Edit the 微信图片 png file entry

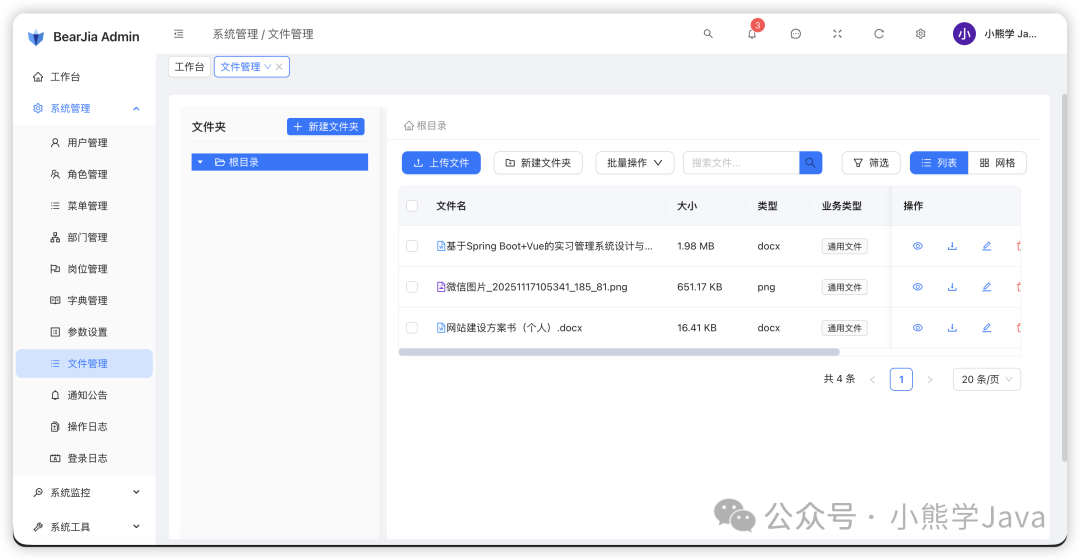point(986,287)
